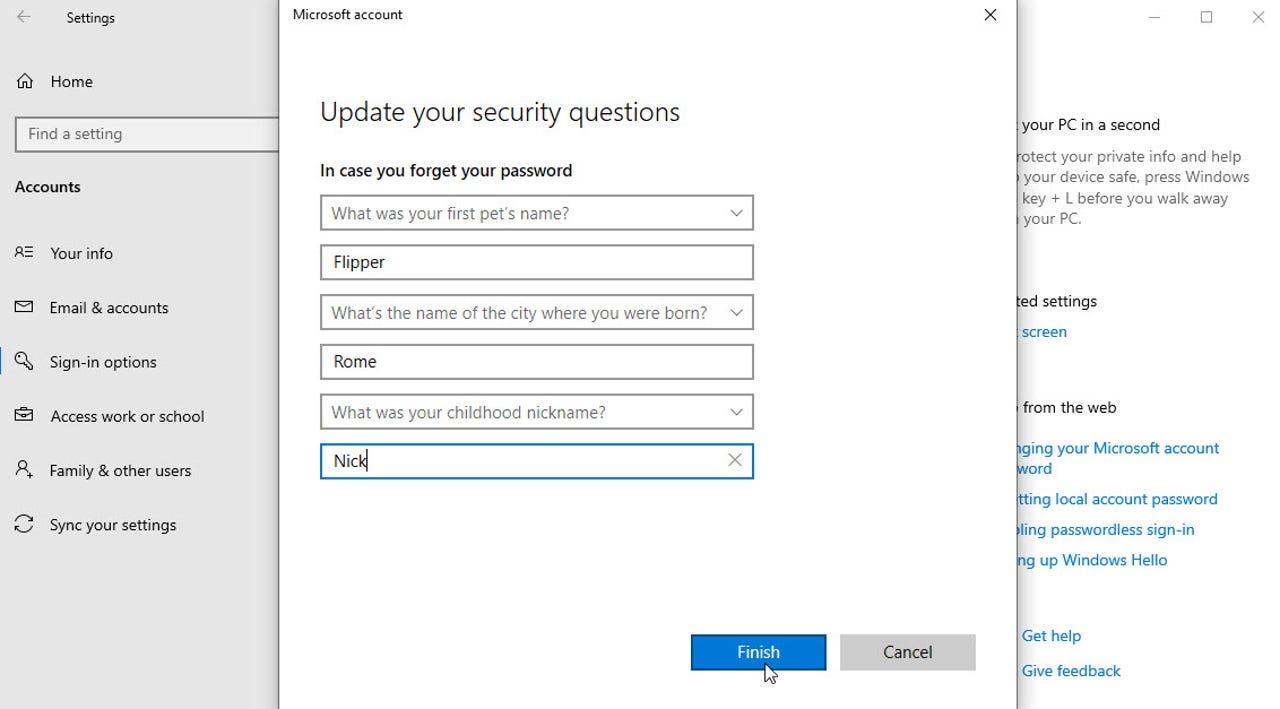Select Family & other users in the sidebar
1280x709 pixels.
click(122, 470)
